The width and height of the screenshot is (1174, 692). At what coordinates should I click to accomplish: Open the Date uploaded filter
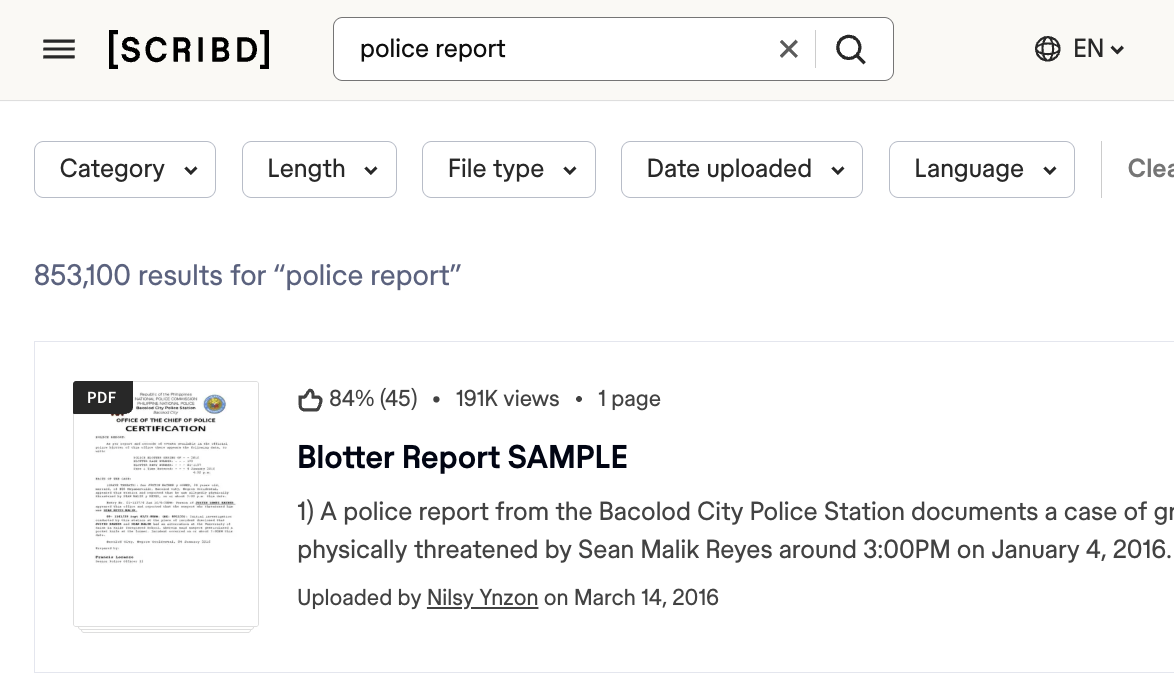(x=741, y=169)
